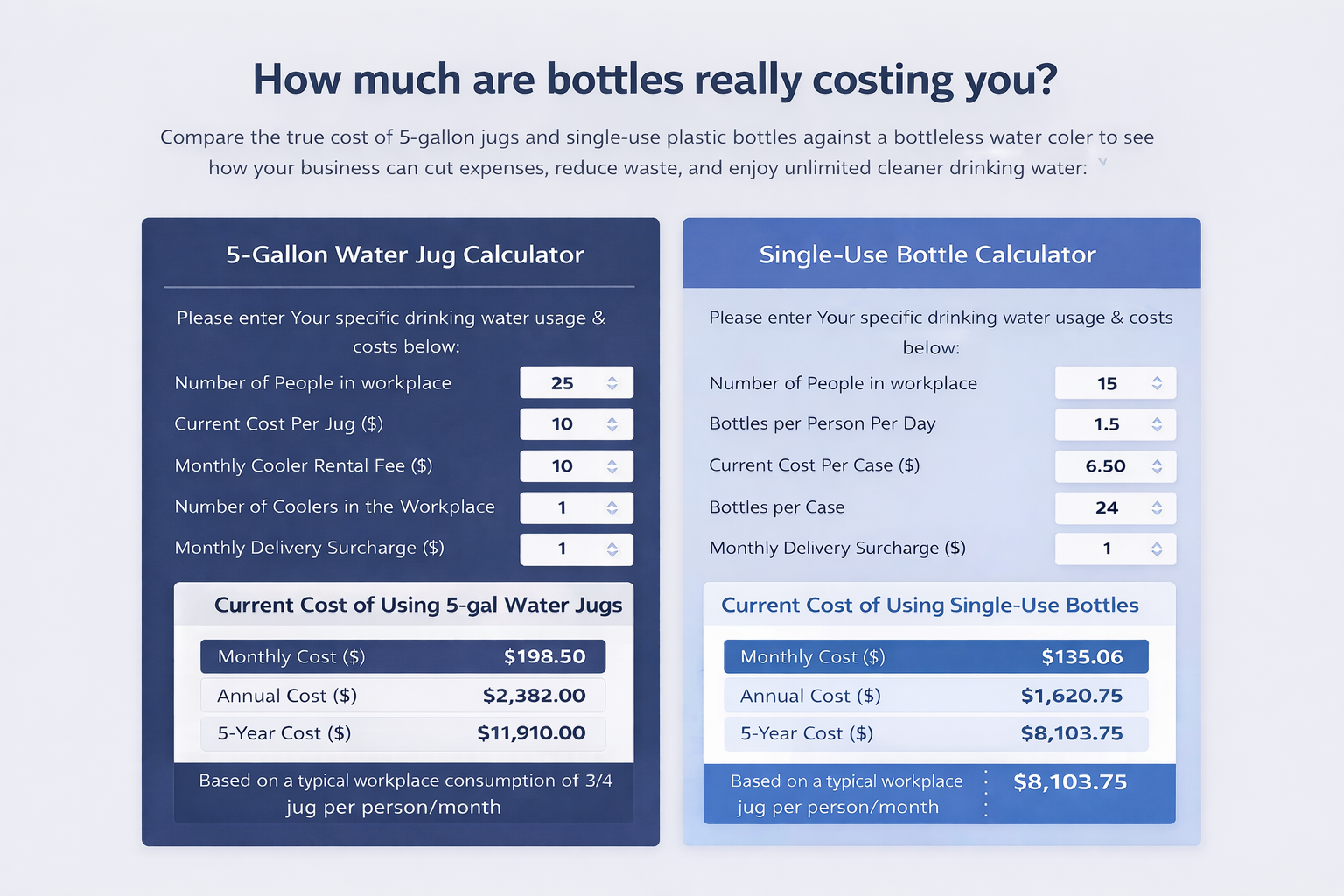
Task: Select the jug Monthly Cost result row
Action: [402, 656]
